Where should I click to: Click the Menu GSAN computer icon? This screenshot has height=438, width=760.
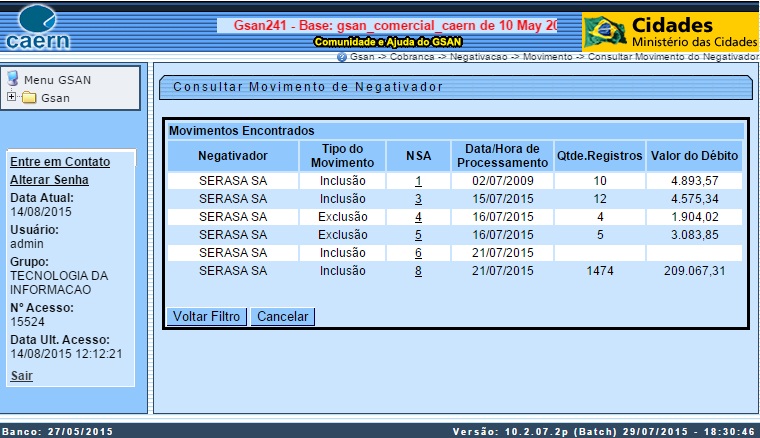13,78
